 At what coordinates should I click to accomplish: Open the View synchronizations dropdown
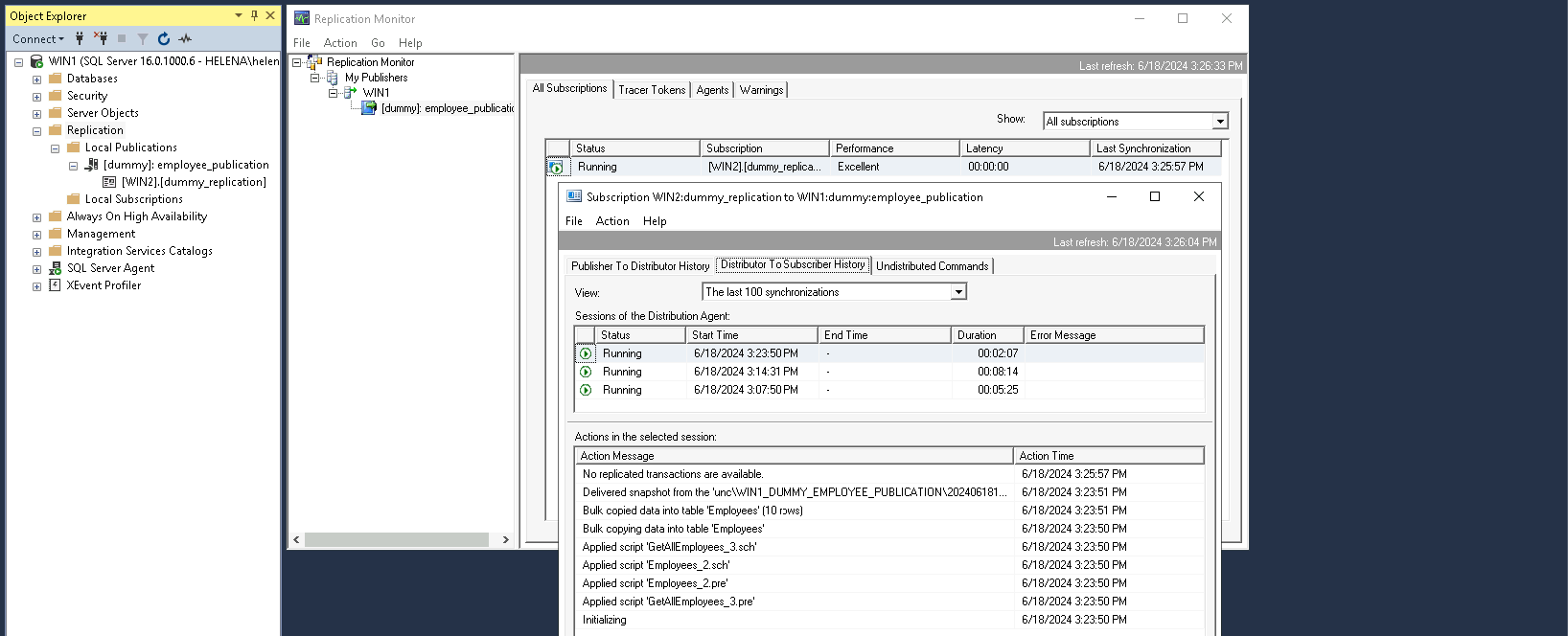(x=958, y=292)
